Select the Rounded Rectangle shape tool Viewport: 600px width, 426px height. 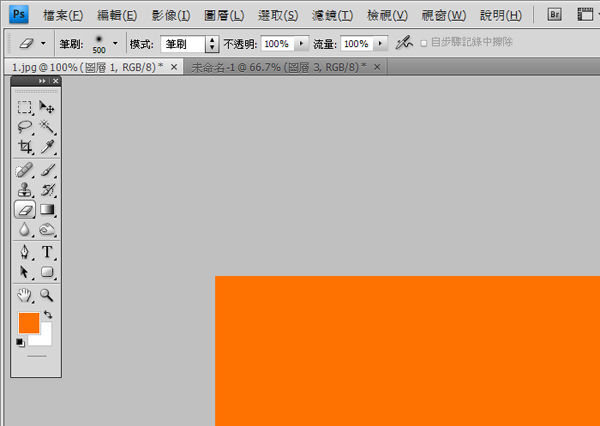[x=47, y=272]
